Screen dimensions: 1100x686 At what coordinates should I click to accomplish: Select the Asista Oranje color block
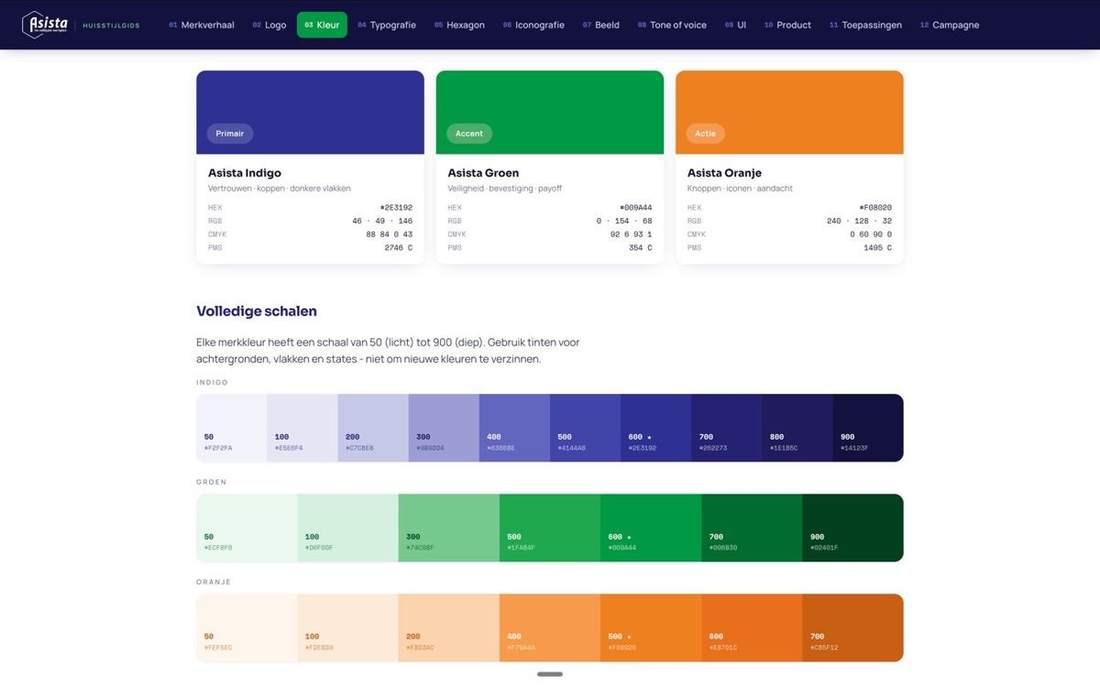(x=789, y=112)
